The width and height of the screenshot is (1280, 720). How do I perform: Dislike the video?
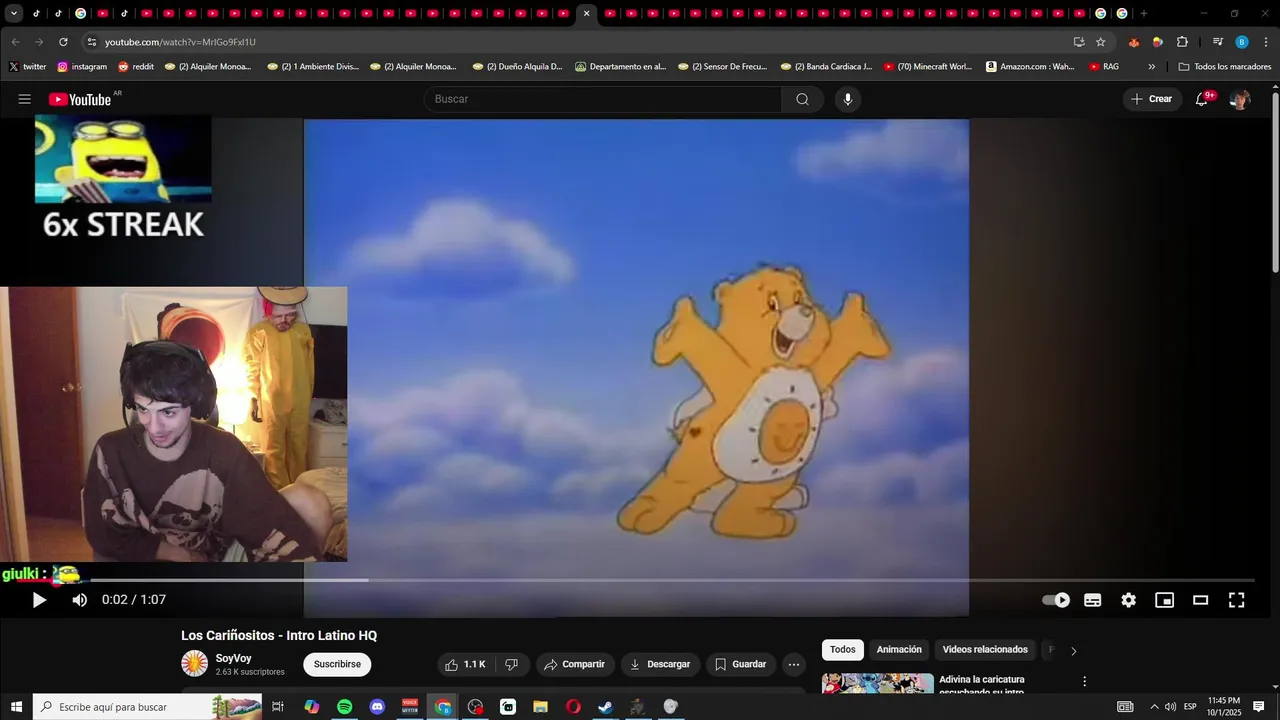pos(511,664)
